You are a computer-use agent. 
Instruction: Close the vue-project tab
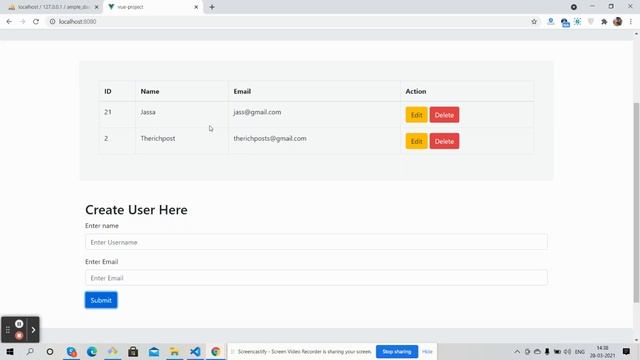pos(196,7)
